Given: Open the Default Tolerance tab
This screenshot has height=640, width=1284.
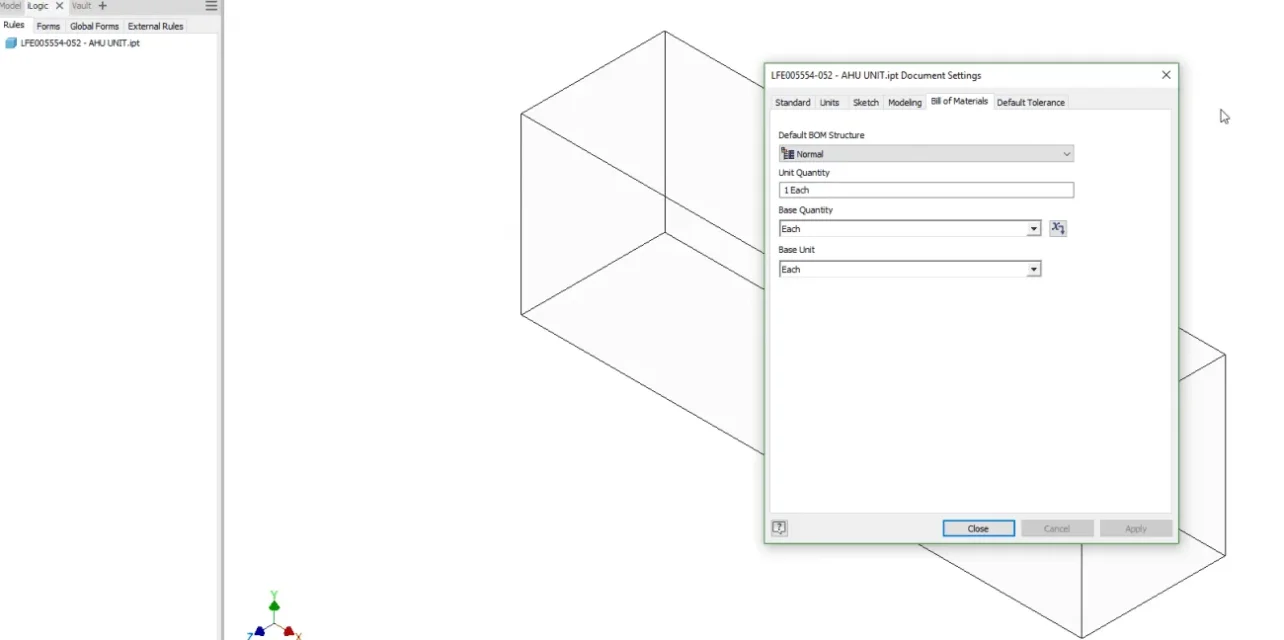Looking at the screenshot, I should [x=1031, y=102].
